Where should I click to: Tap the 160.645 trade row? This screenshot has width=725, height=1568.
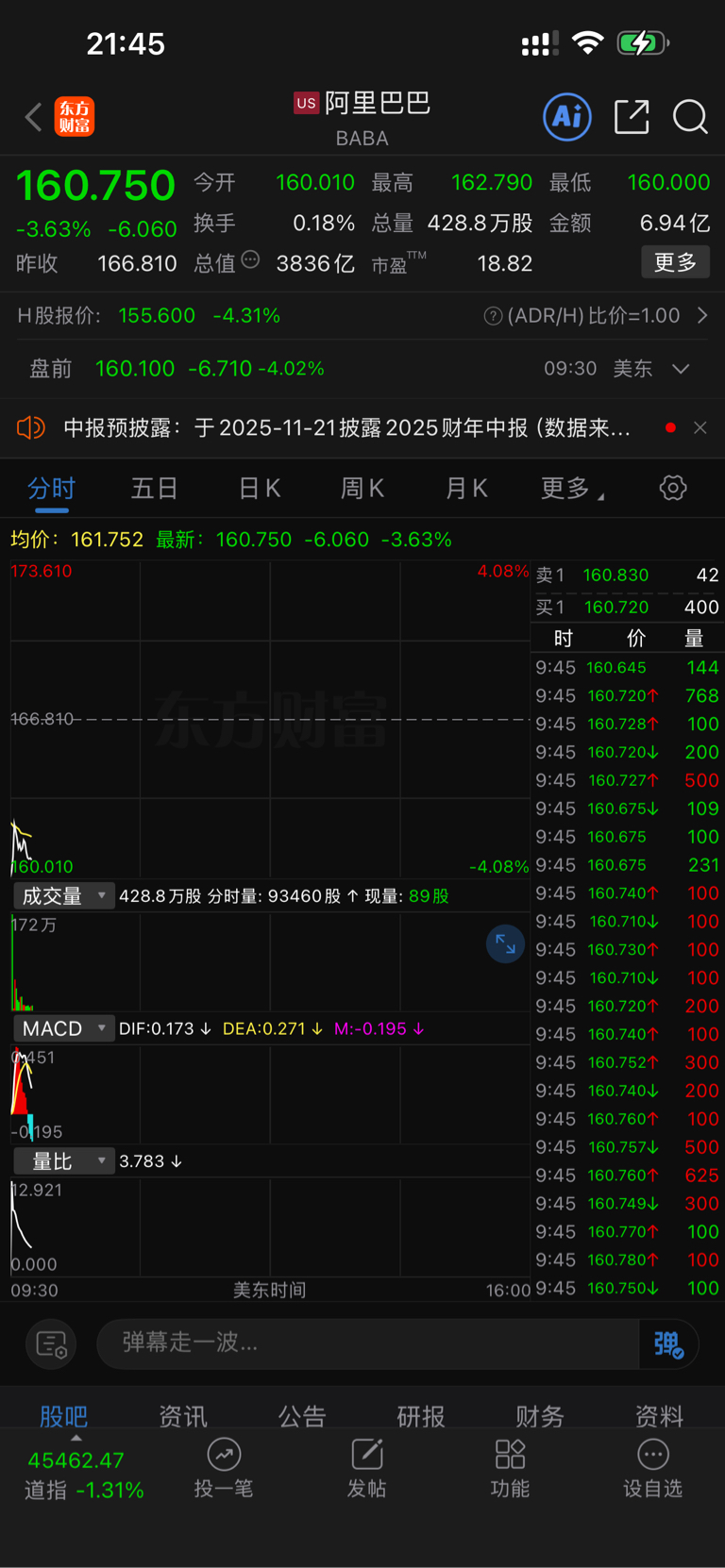628,667
